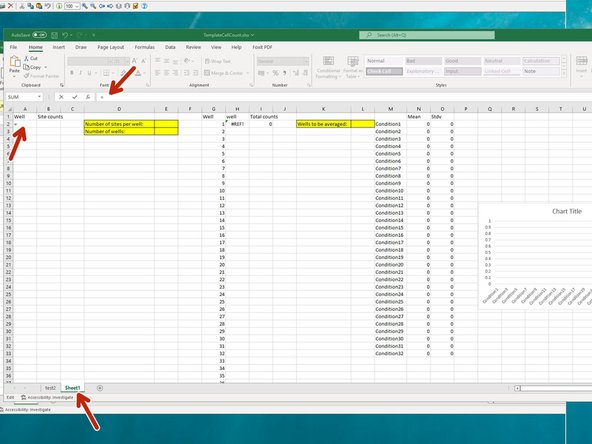The height and width of the screenshot is (444, 592).
Task: Select the Normal cell style
Action: [384, 61]
